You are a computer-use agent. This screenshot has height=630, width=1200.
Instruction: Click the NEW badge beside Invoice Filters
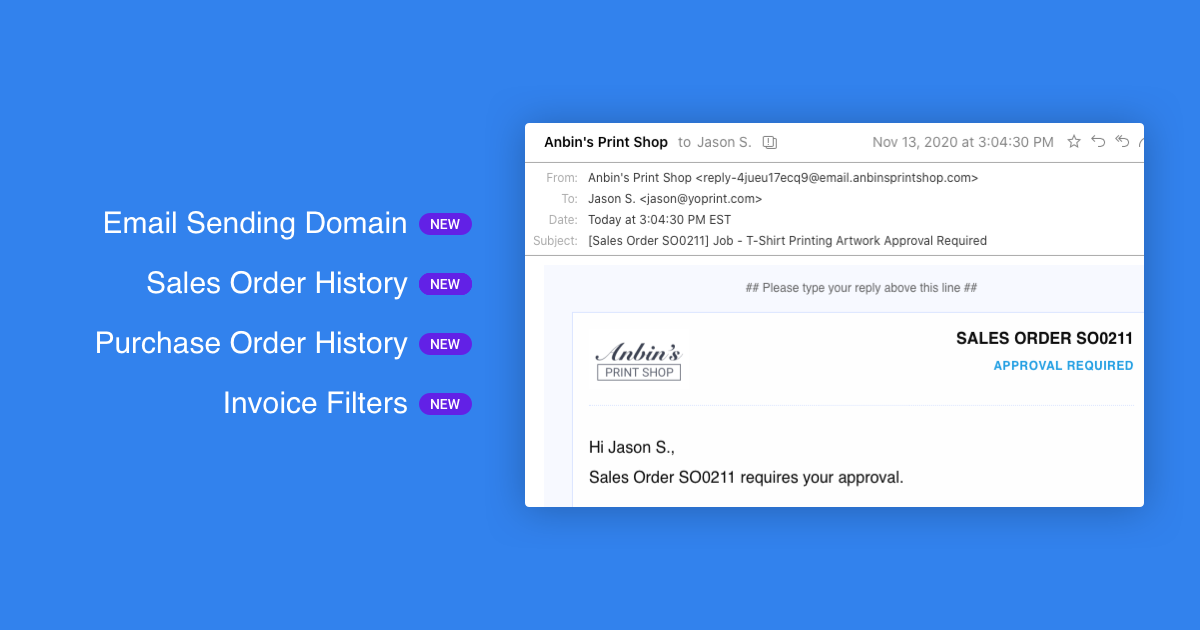point(445,404)
